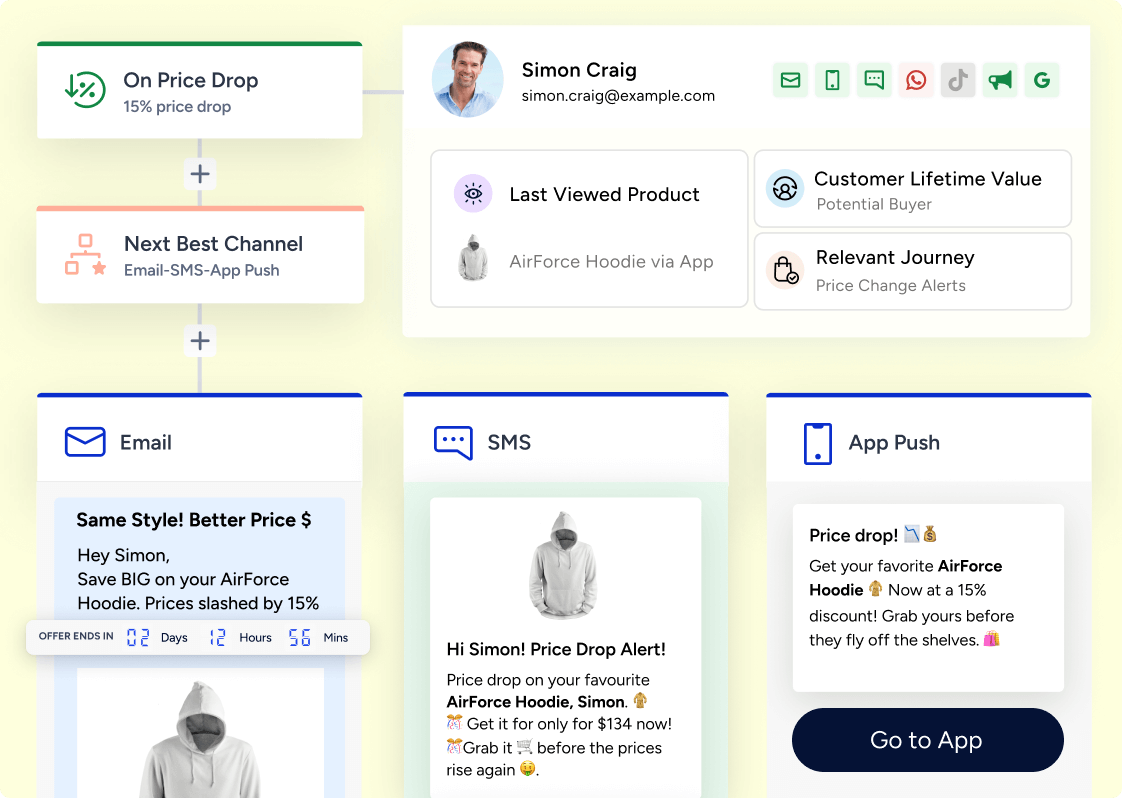The image size is (1122, 798).
Task: Open the Email channel card header
Action: pos(200,442)
